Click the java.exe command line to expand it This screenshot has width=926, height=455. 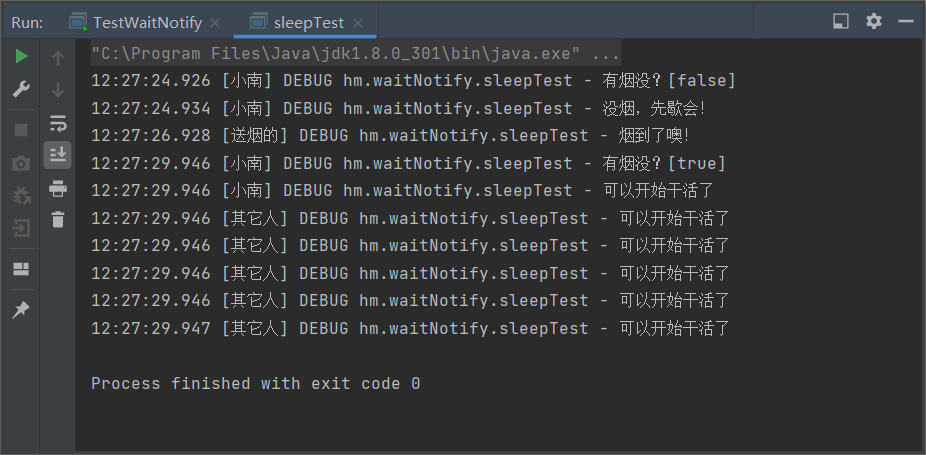[355, 53]
